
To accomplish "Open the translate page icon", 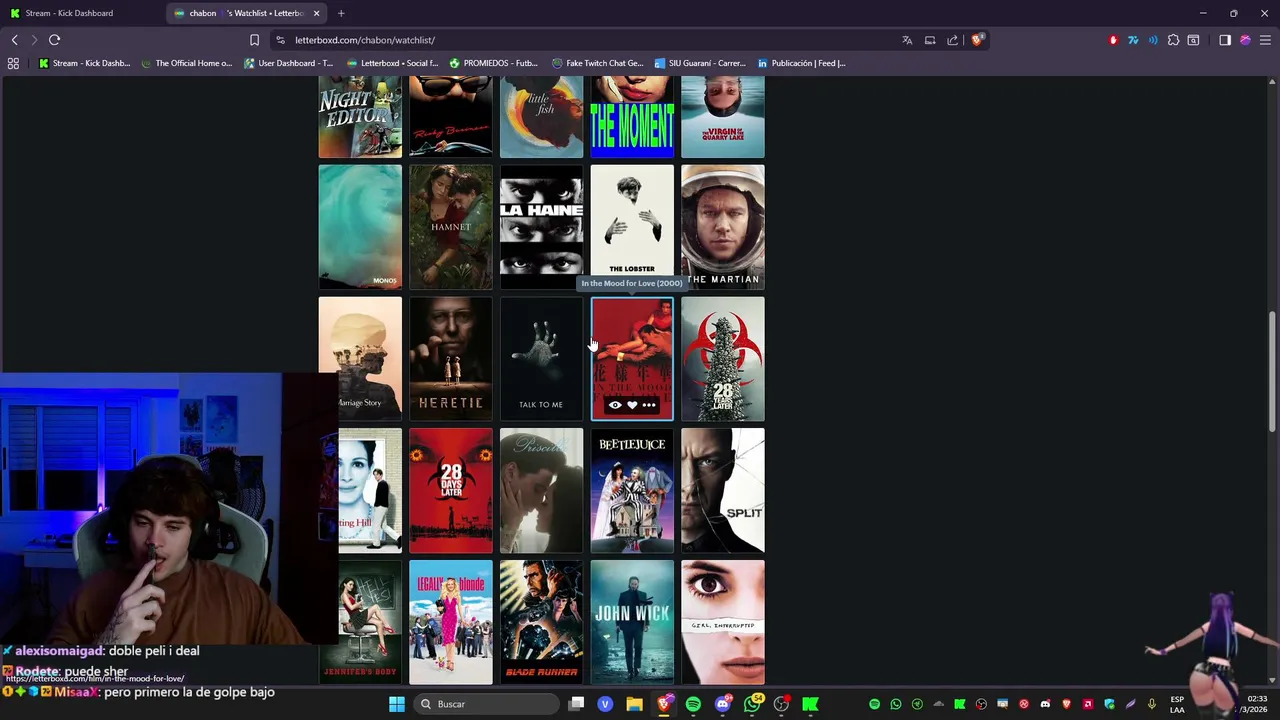I will 907,40.
